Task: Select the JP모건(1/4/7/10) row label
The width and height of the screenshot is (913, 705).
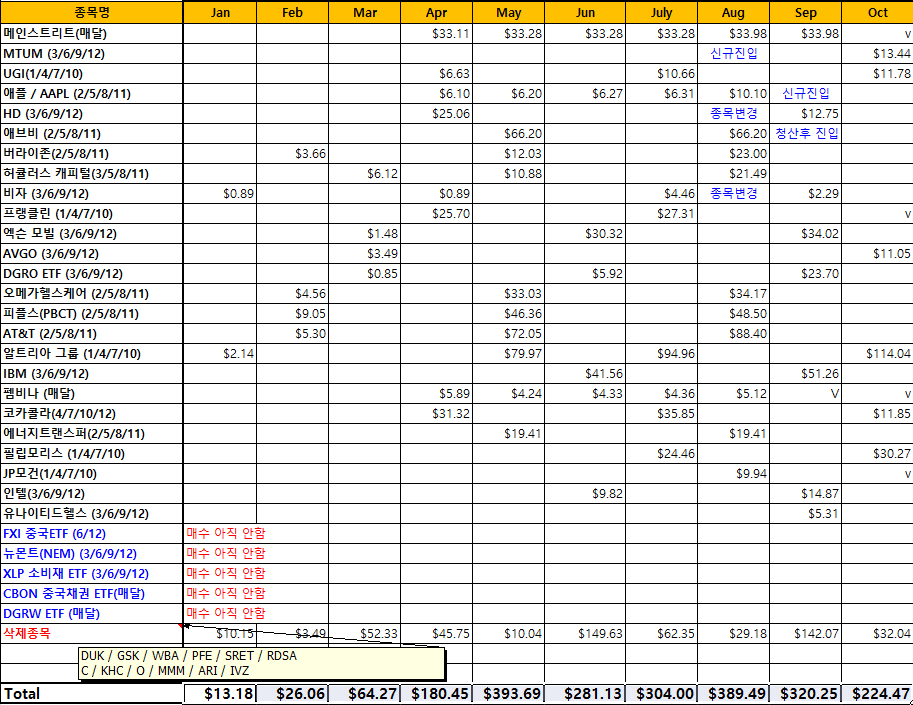Action: tap(92, 473)
